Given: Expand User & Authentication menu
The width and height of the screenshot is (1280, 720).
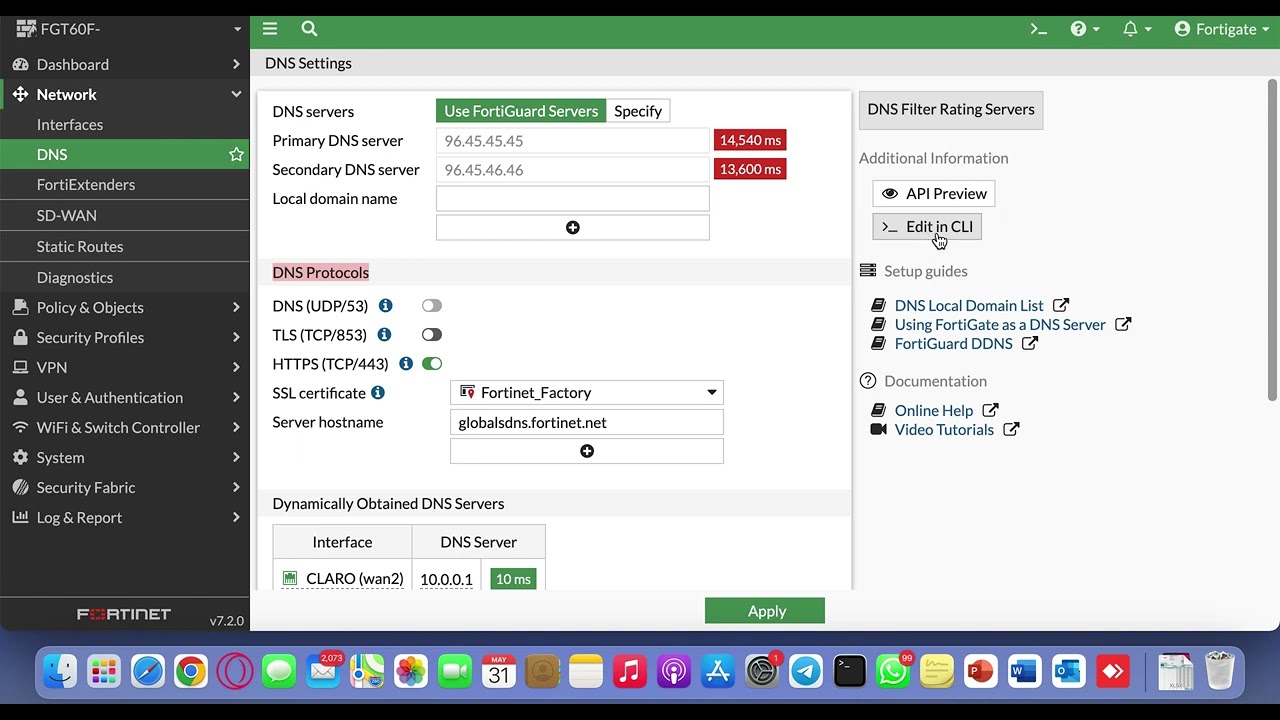Looking at the screenshot, I should [x=125, y=397].
